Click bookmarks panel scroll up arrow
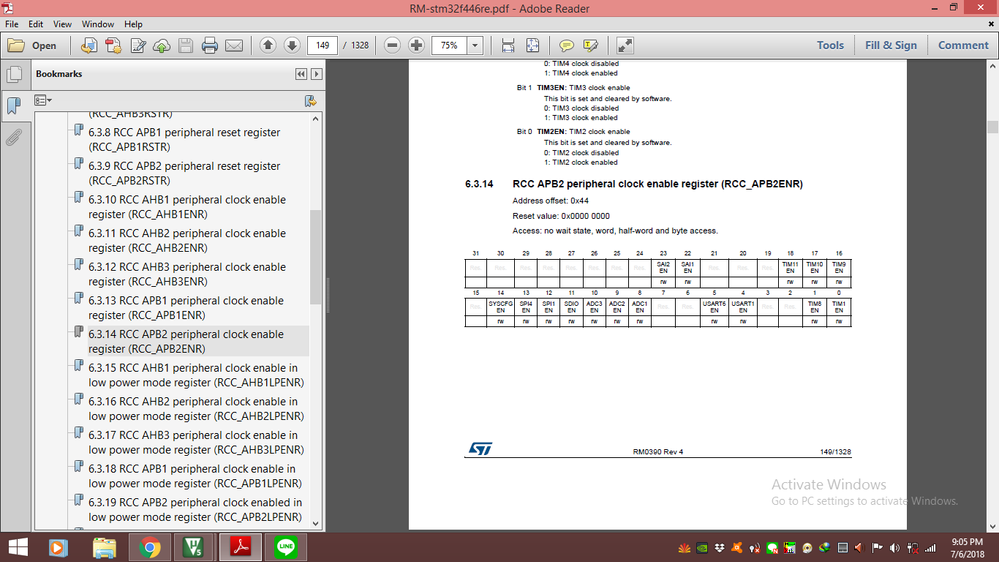The width and height of the screenshot is (999, 562). [315, 119]
